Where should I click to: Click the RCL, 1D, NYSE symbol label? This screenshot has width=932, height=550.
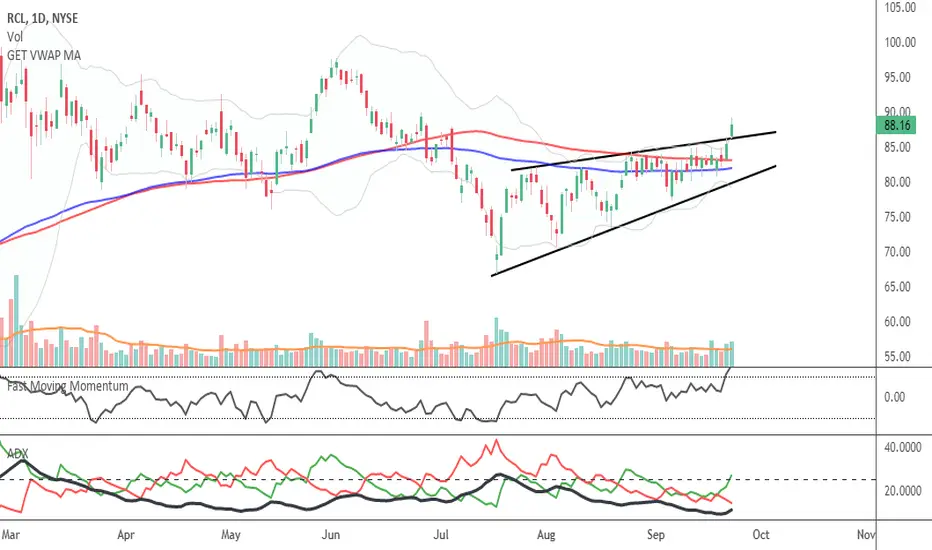click(42, 18)
